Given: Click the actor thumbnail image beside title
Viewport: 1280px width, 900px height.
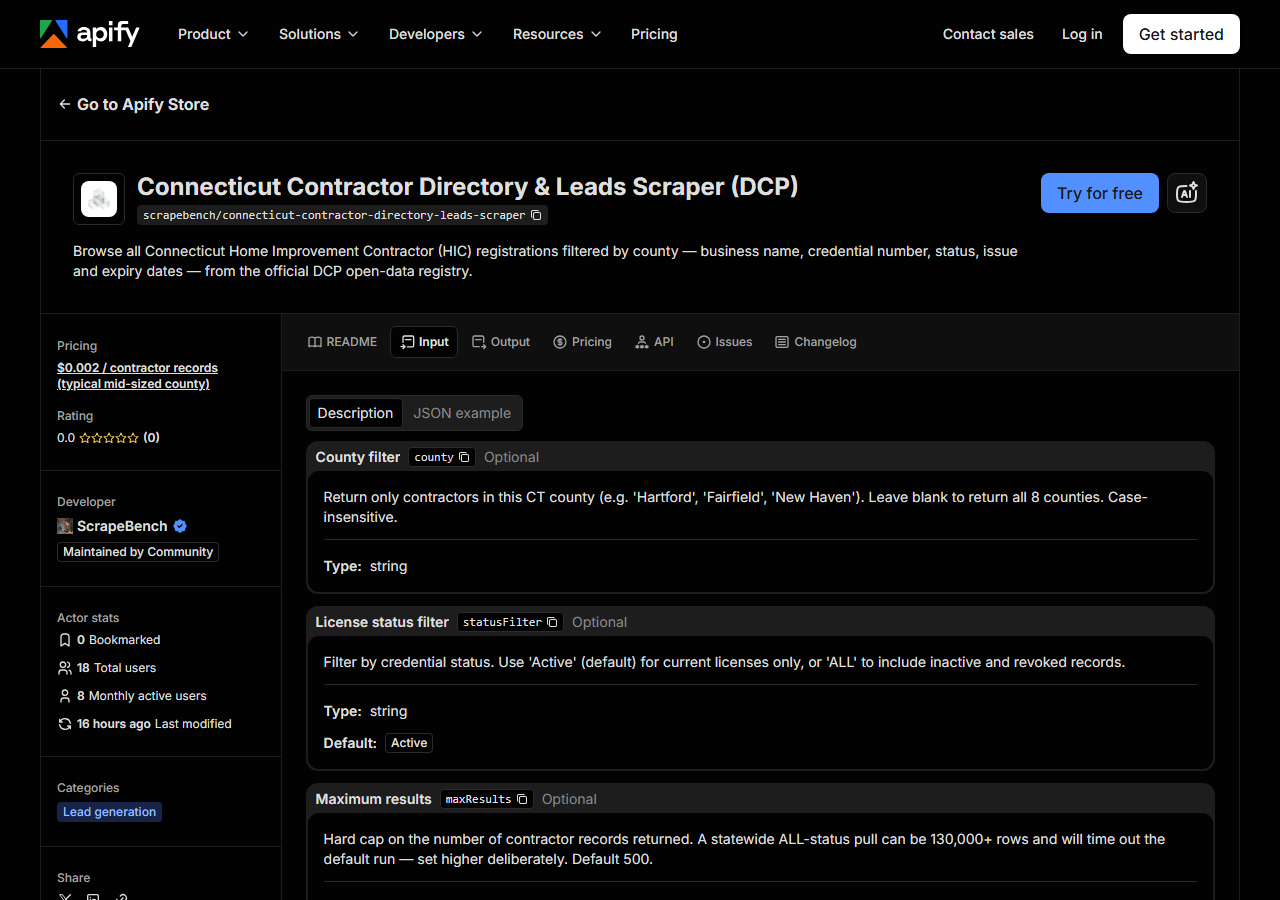Looking at the screenshot, I should tap(99, 199).
